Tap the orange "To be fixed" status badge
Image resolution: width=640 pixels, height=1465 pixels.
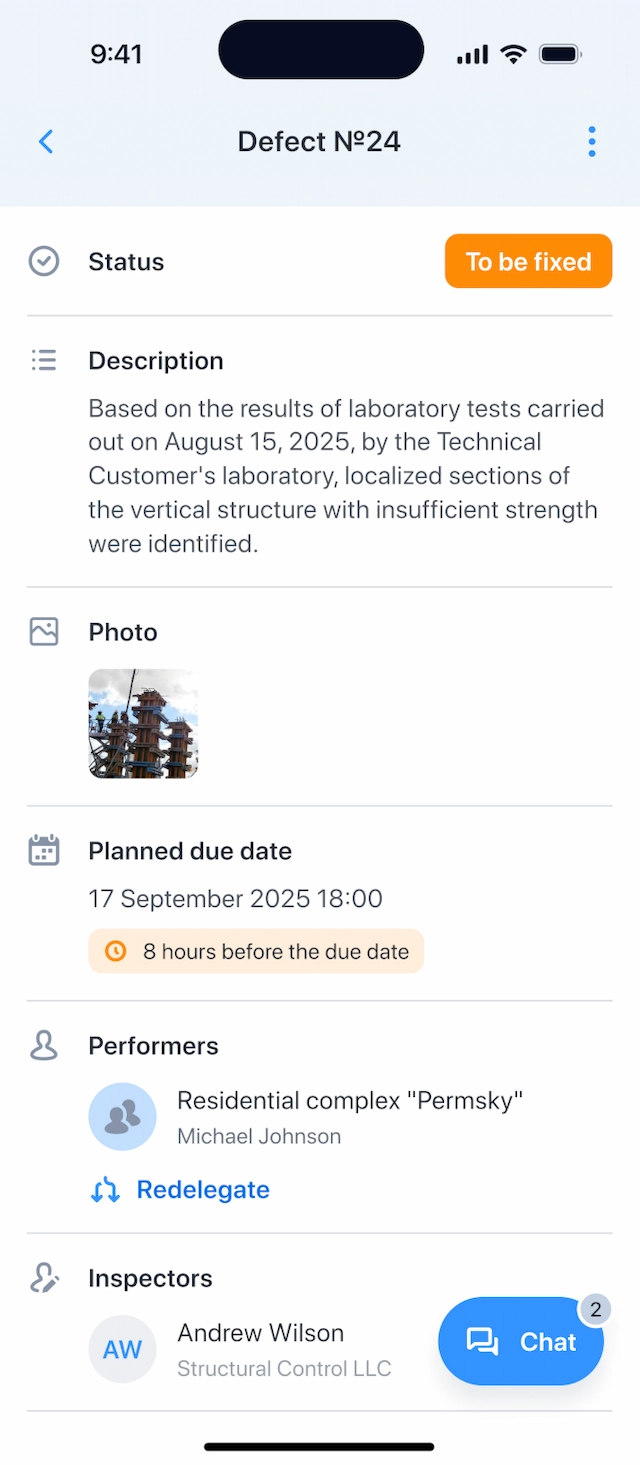[528, 262]
